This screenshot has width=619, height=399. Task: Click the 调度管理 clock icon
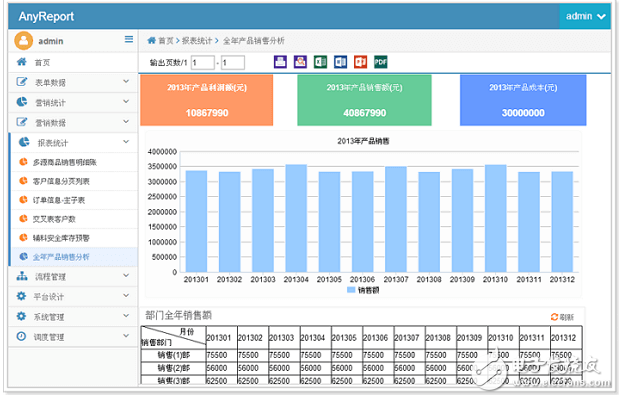pyautogui.click(x=21, y=336)
